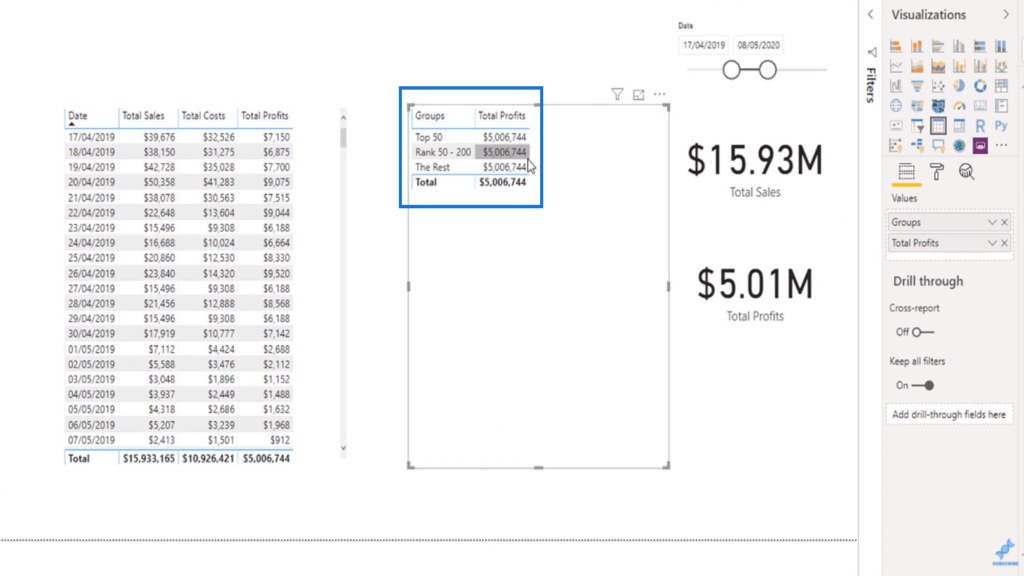Sort by the Total Costs column header

203,116
